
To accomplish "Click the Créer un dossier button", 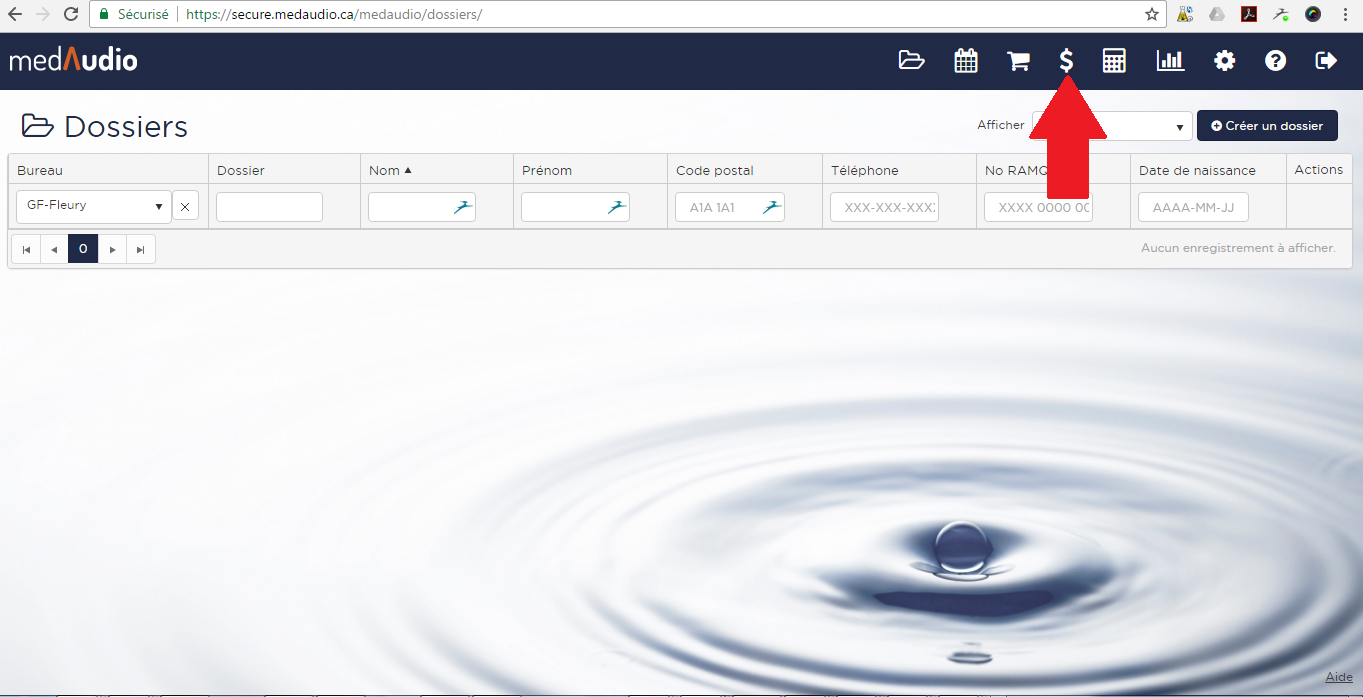I will (x=1266, y=126).
